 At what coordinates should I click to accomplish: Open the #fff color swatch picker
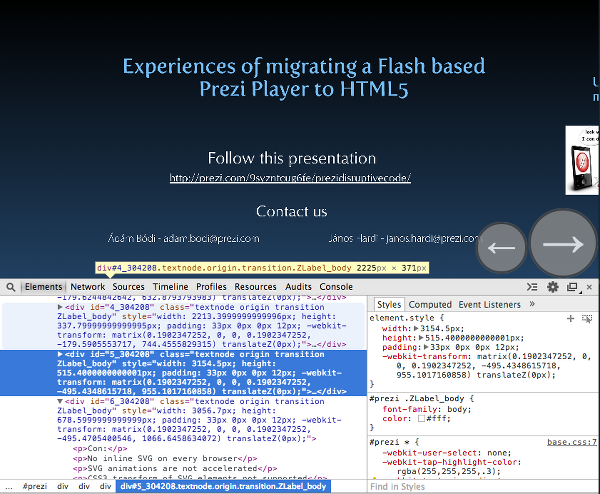(x=421, y=419)
